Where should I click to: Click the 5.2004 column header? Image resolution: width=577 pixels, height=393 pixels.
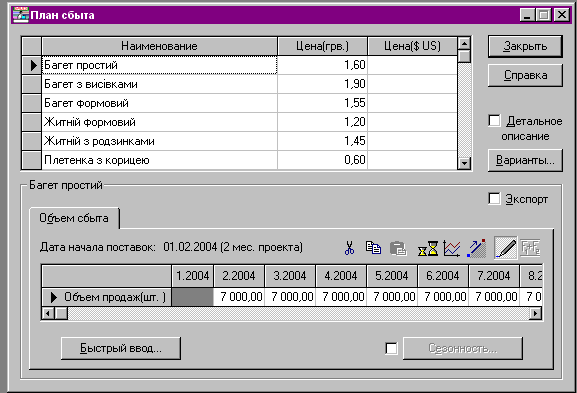pyautogui.click(x=392, y=276)
